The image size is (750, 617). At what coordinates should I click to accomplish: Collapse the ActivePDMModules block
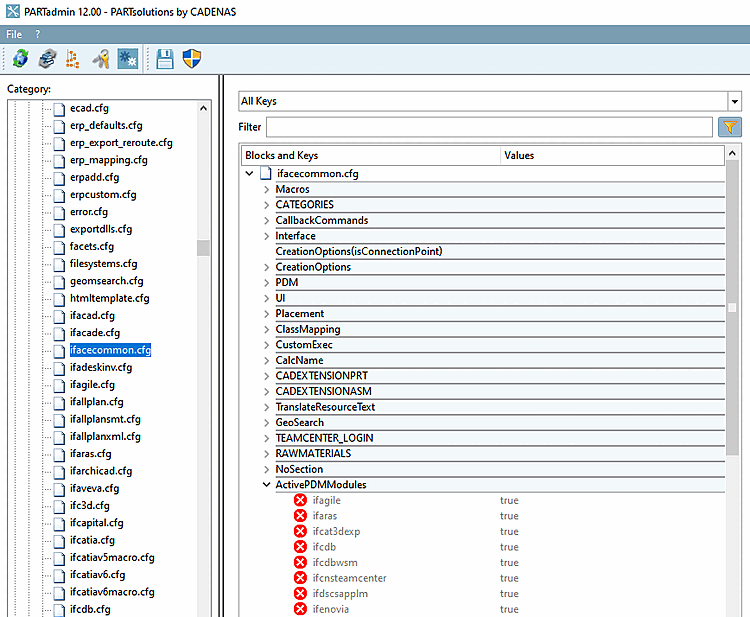pos(266,485)
